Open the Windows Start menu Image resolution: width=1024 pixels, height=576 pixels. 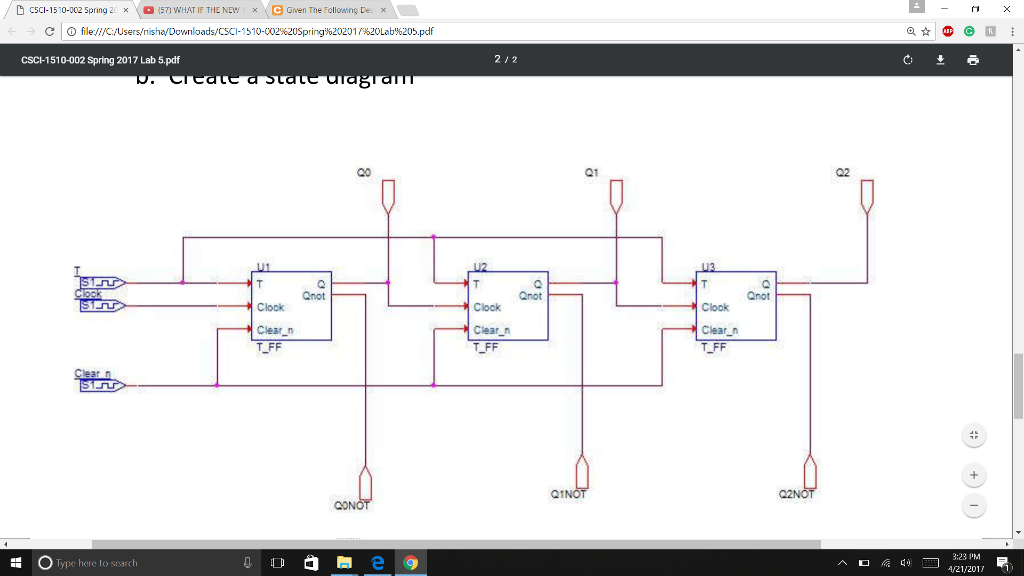pyautogui.click(x=16, y=563)
